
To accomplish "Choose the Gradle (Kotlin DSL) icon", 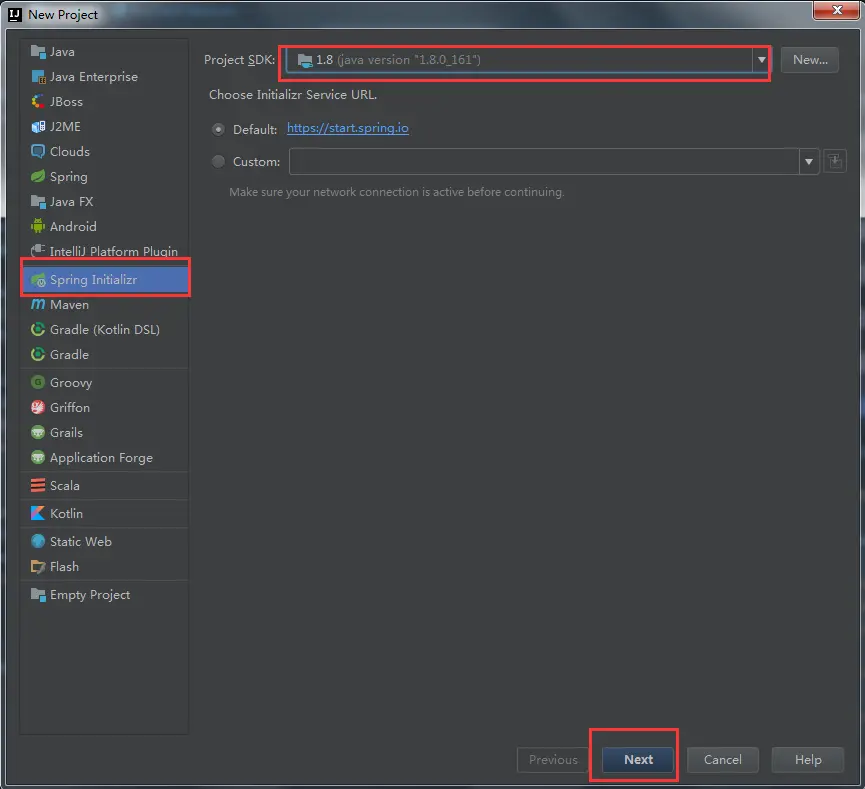I will tap(38, 329).
